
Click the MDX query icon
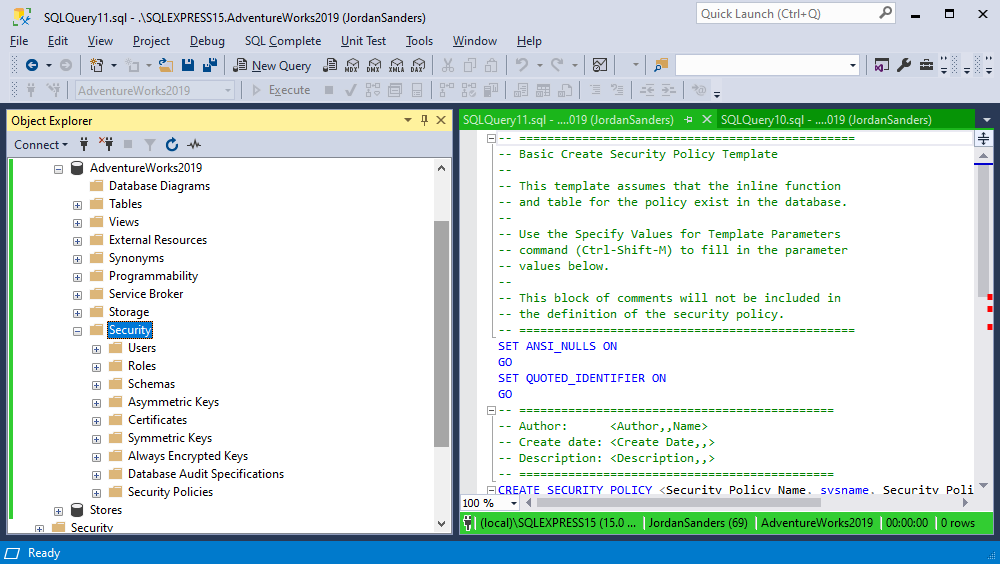[352, 65]
